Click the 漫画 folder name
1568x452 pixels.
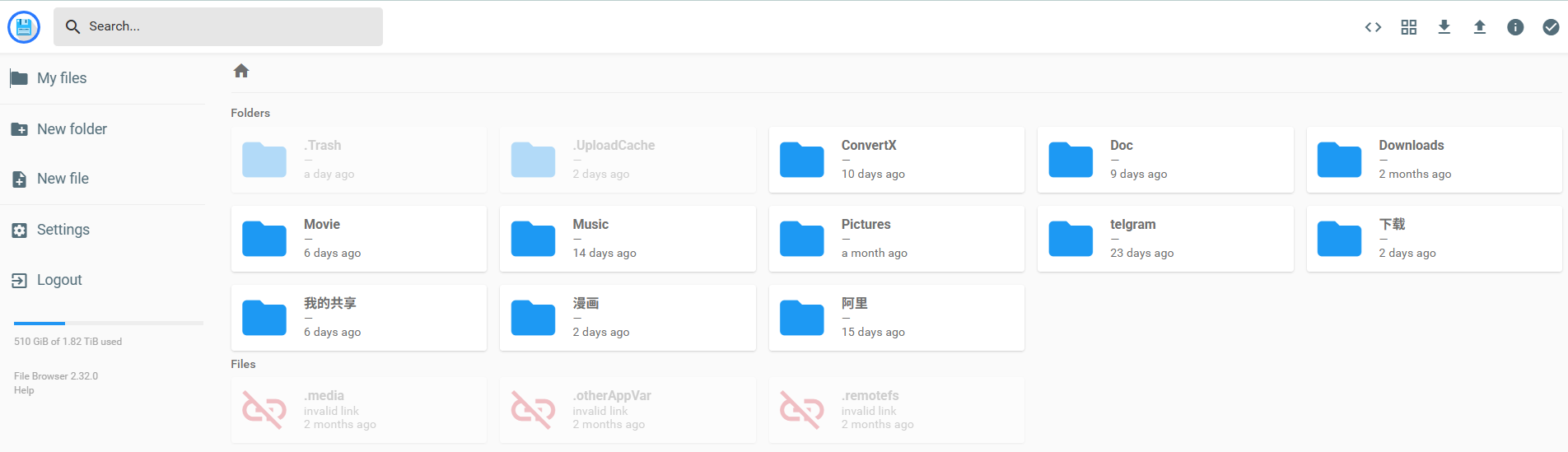pyautogui.click(x=586, y=303)
